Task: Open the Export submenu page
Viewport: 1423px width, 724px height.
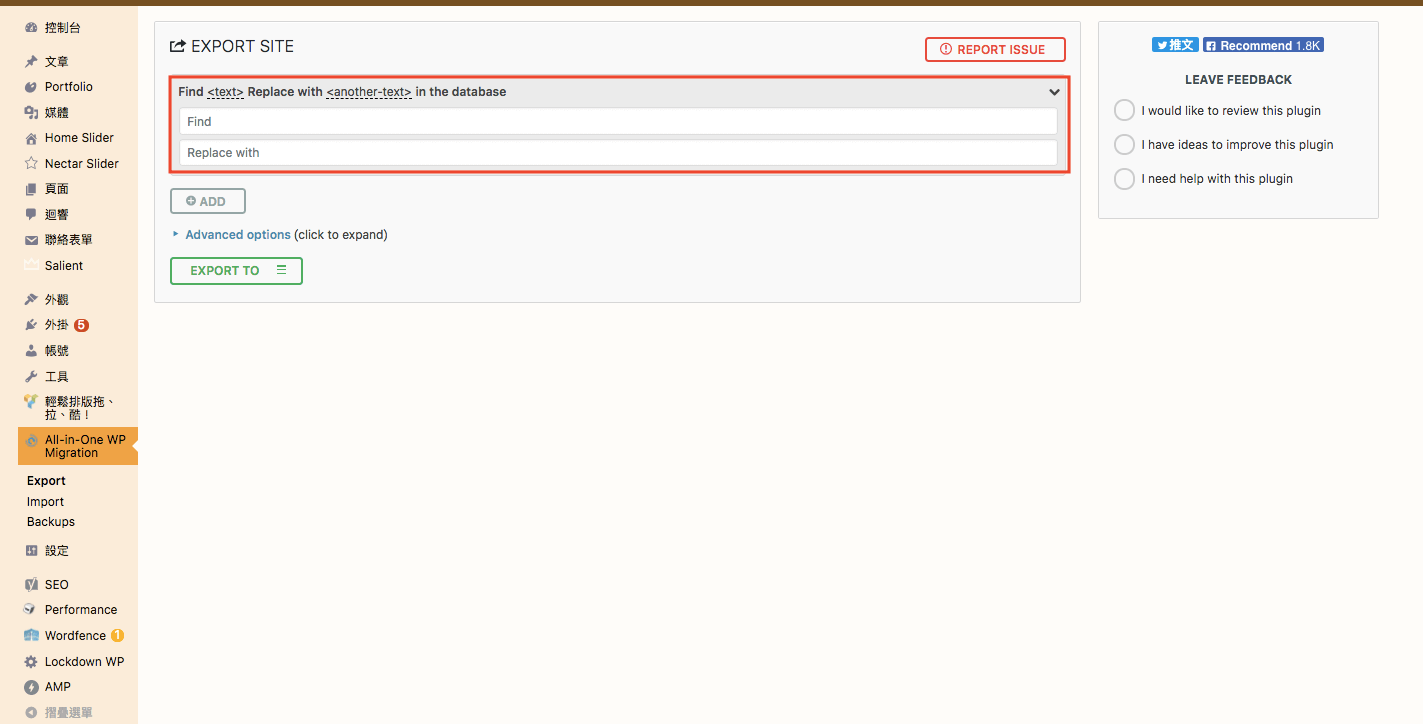Action: (46, 481)
